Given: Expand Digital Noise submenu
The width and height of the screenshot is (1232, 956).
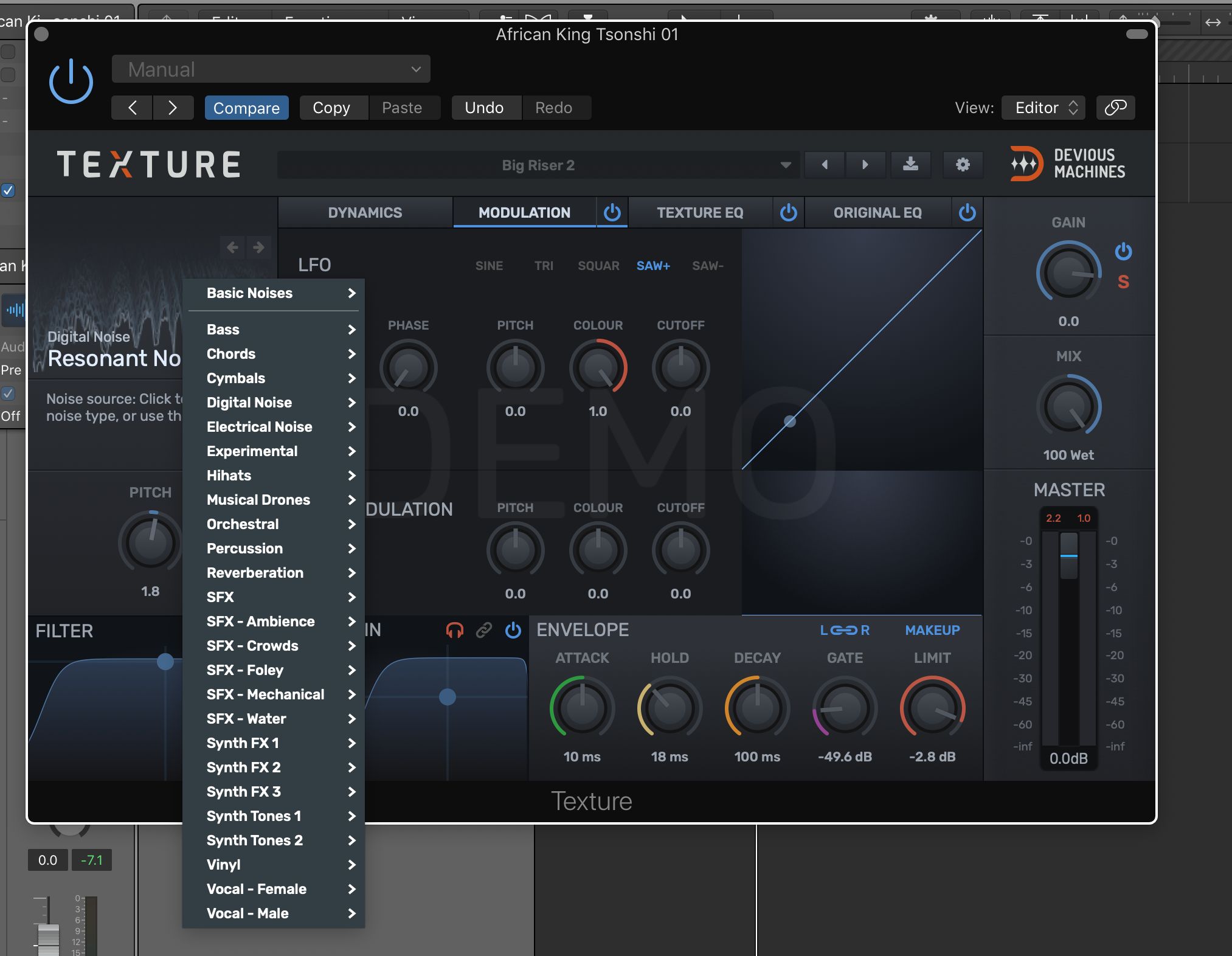Looking at the screenshot, I should (x=274, y=403).
